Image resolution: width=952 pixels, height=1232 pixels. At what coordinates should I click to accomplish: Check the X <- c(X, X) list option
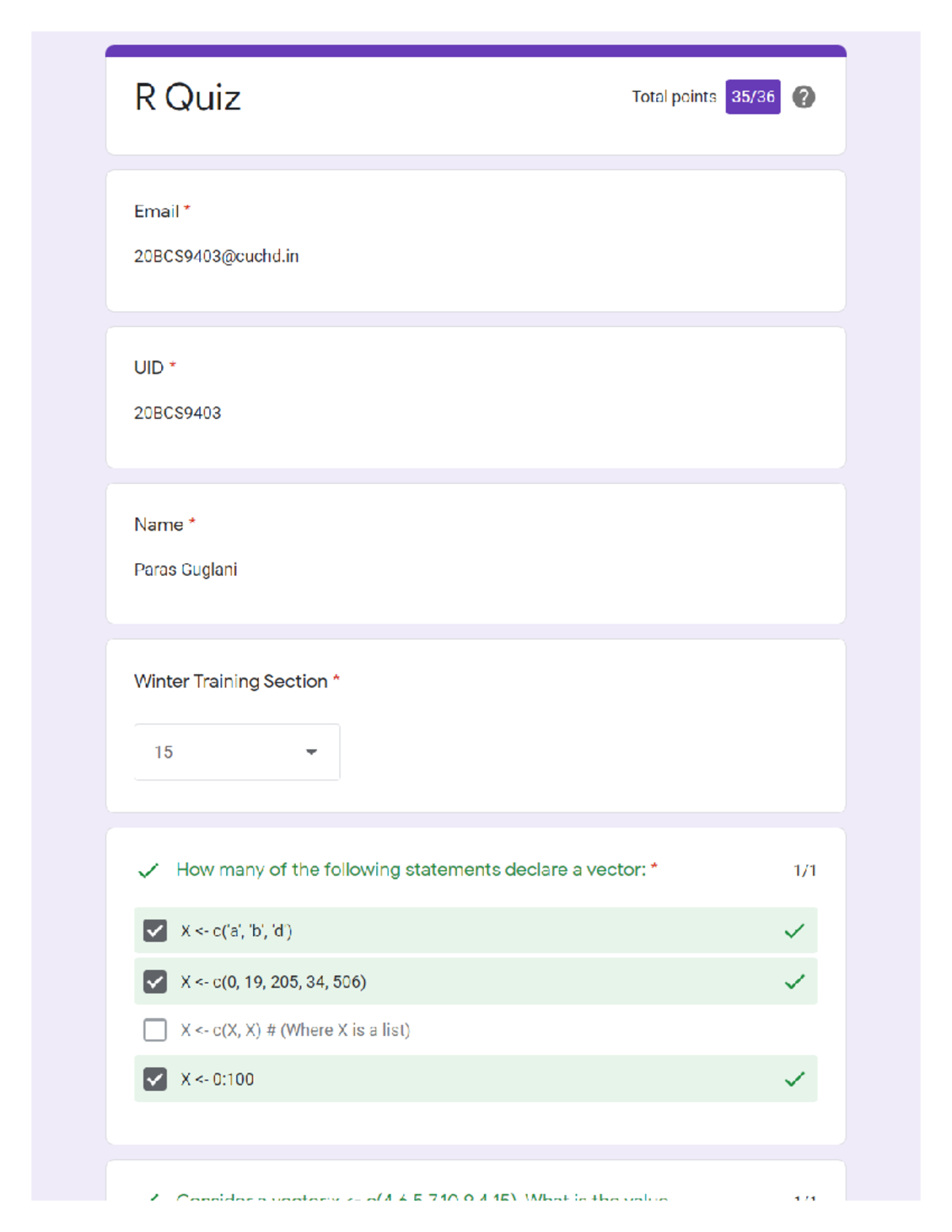155,1030
